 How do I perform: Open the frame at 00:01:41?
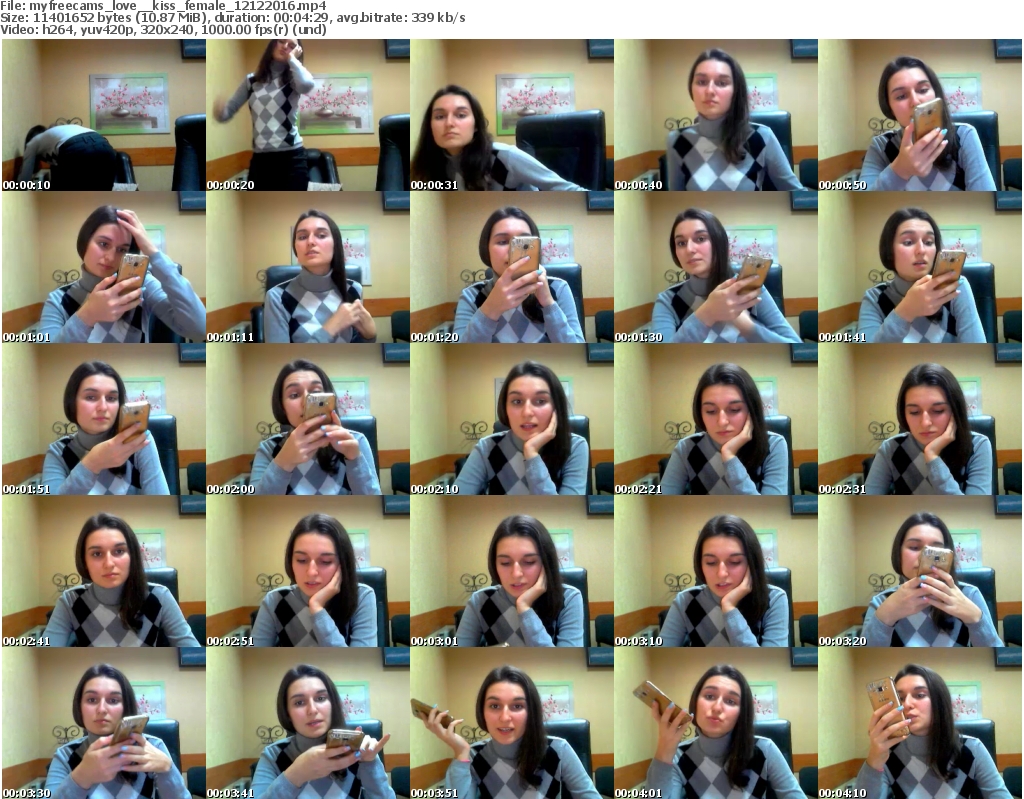pyautogui.click(x=920, y=267)
